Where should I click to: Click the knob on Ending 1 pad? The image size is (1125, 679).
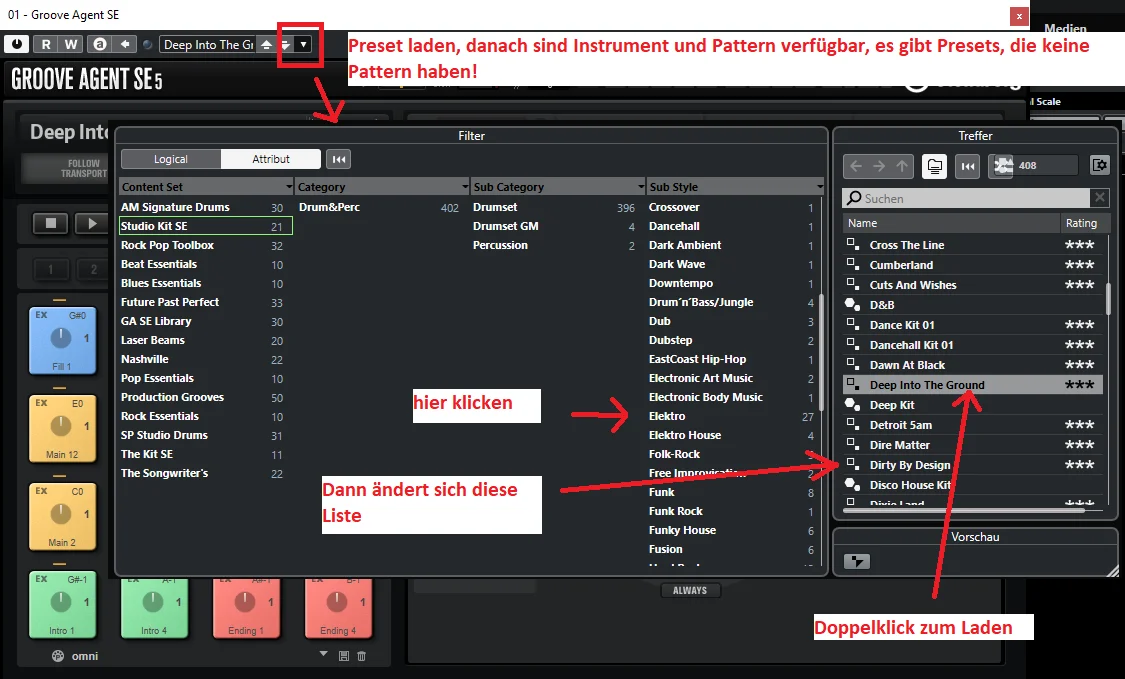245,601
